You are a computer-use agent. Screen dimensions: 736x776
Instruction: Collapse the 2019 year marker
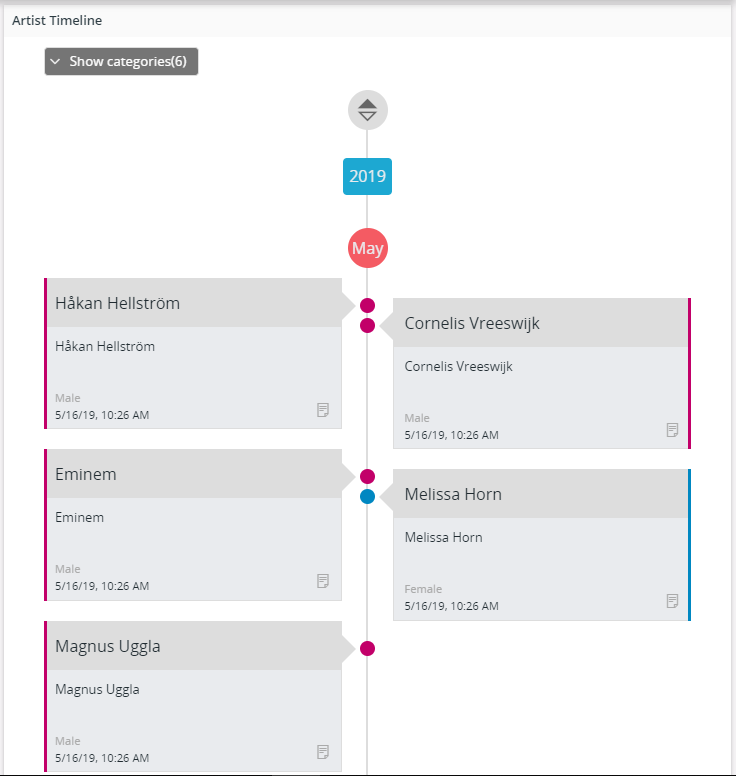click(x=367, y=177)
